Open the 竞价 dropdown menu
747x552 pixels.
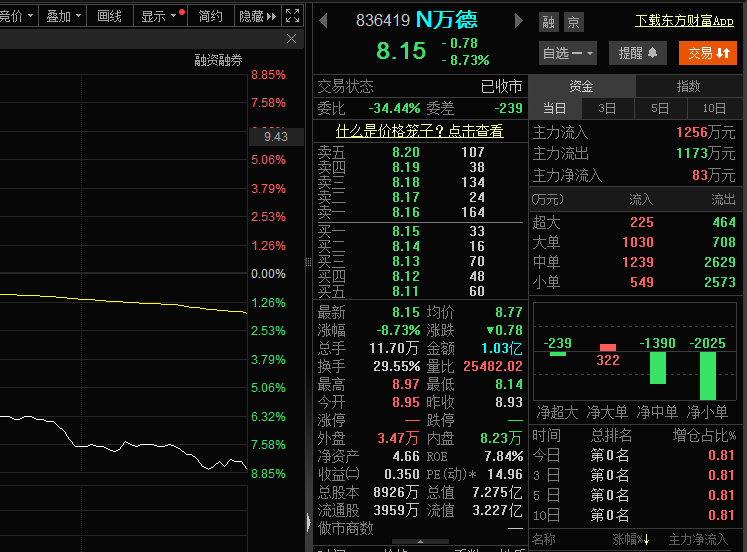(x=17, y=16)
